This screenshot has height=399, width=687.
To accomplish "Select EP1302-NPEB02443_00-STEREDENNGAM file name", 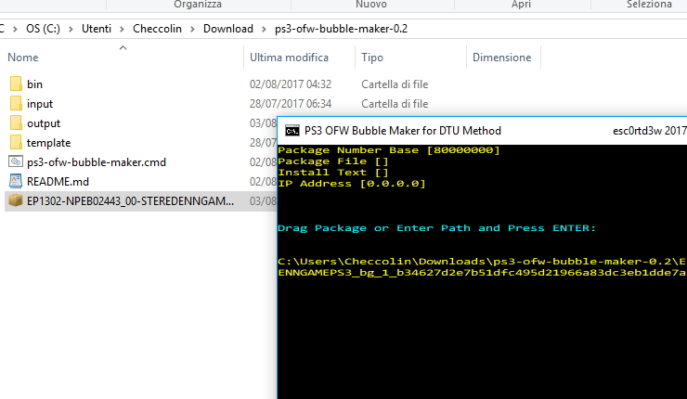I will coord(130,201).
